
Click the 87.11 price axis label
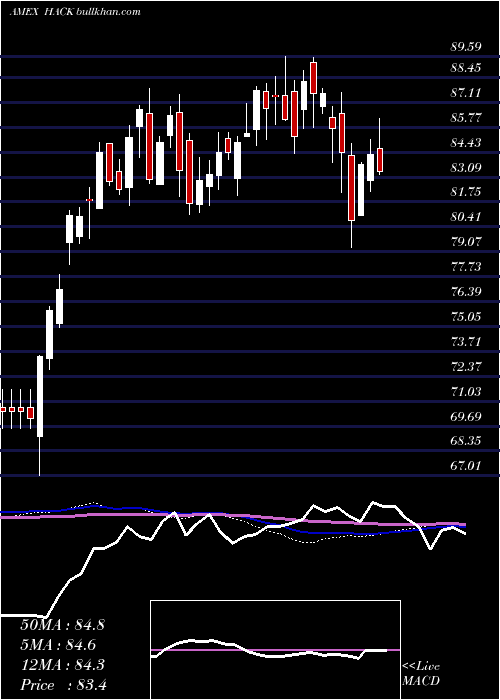[x=466, y=93]
